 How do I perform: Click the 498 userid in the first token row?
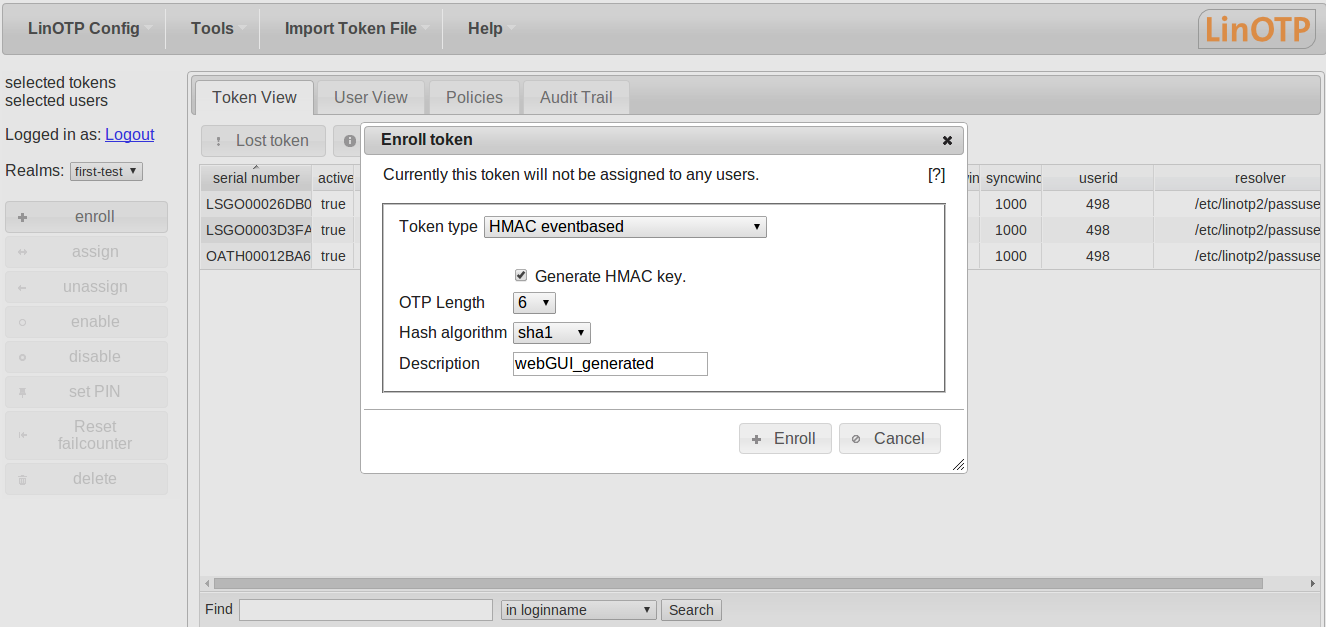tap(1098, 204)
